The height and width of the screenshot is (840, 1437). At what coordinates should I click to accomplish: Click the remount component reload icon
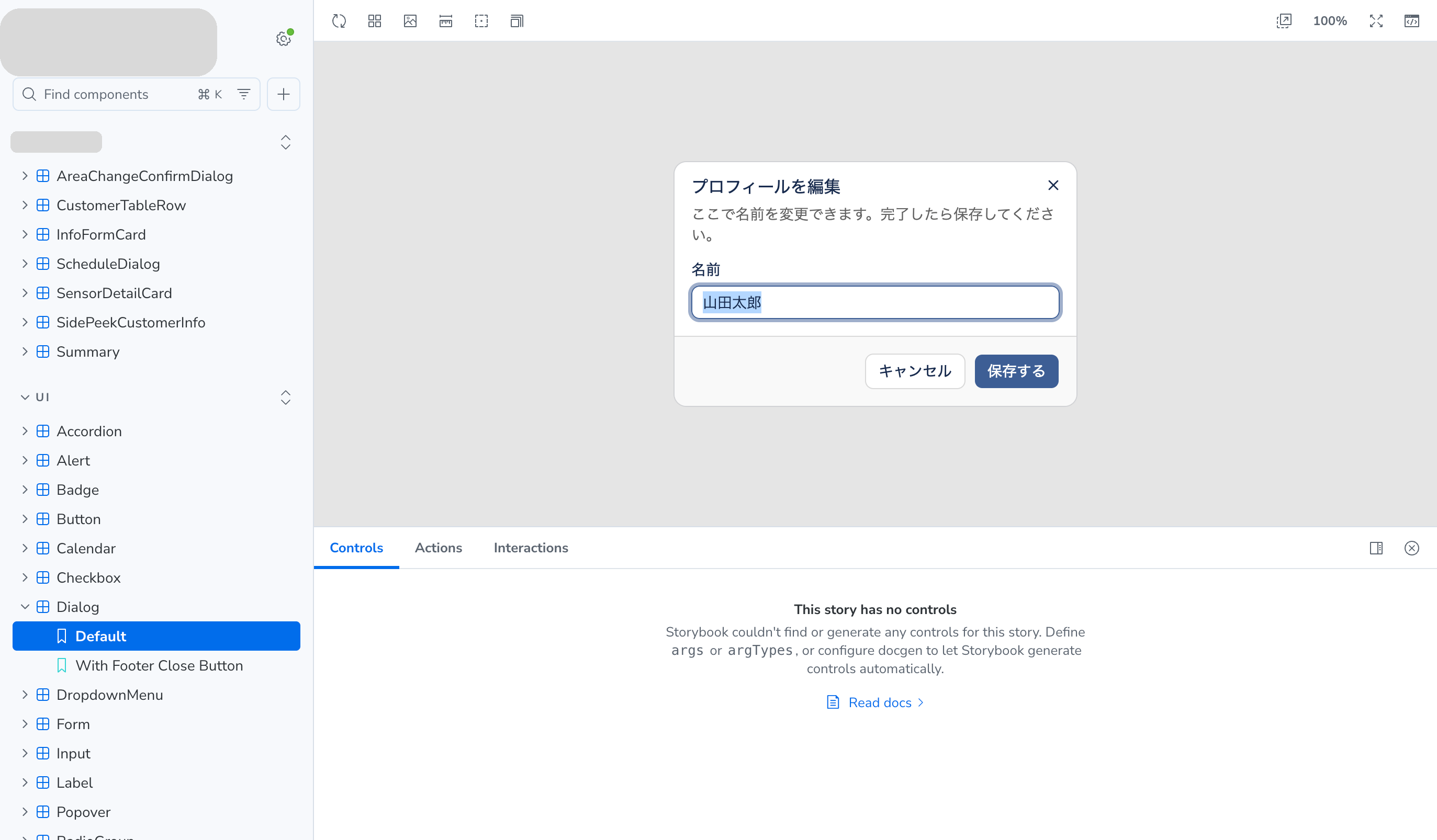(x=339, y=21)
